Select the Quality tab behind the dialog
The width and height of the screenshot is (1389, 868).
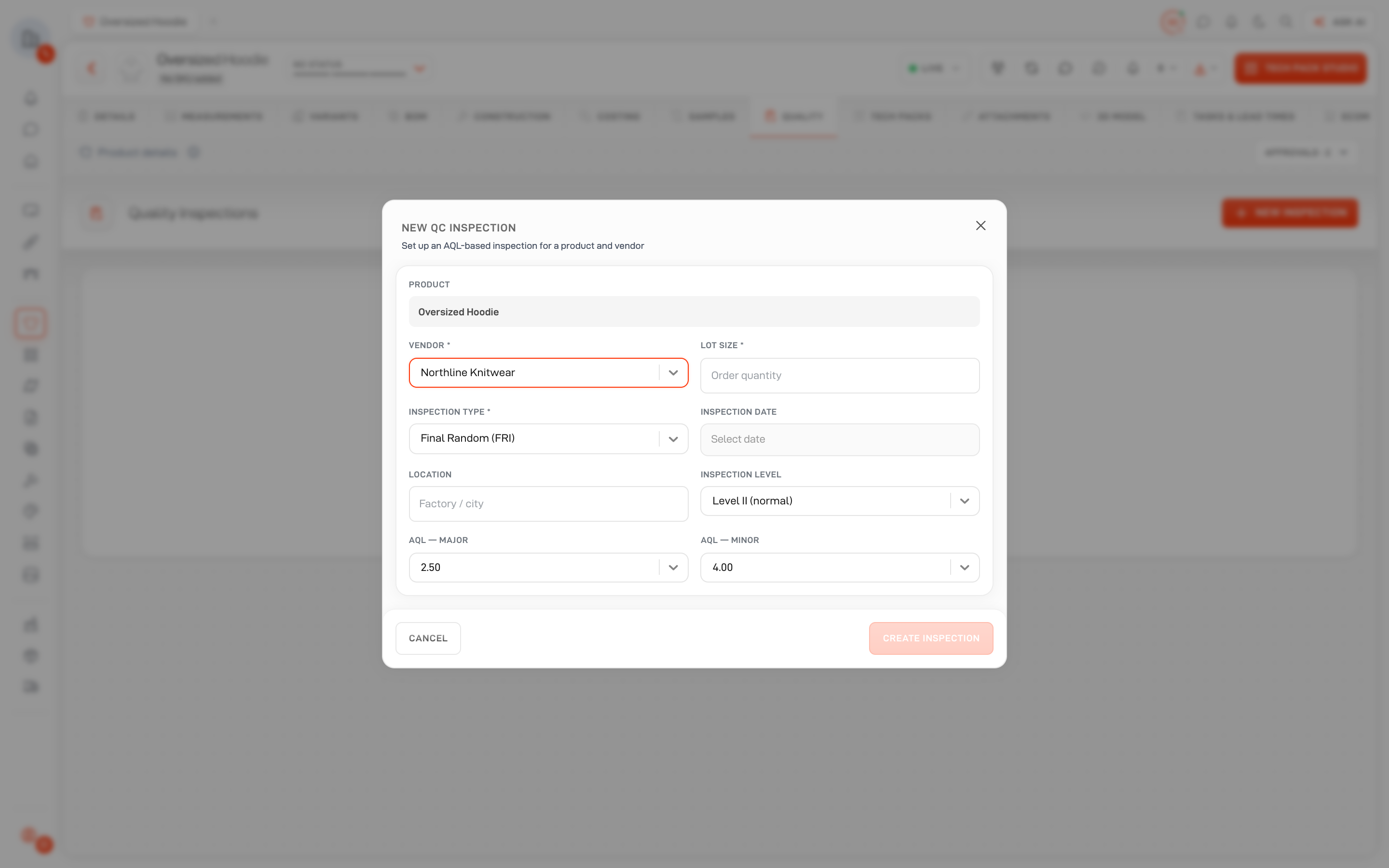(793, 117)
